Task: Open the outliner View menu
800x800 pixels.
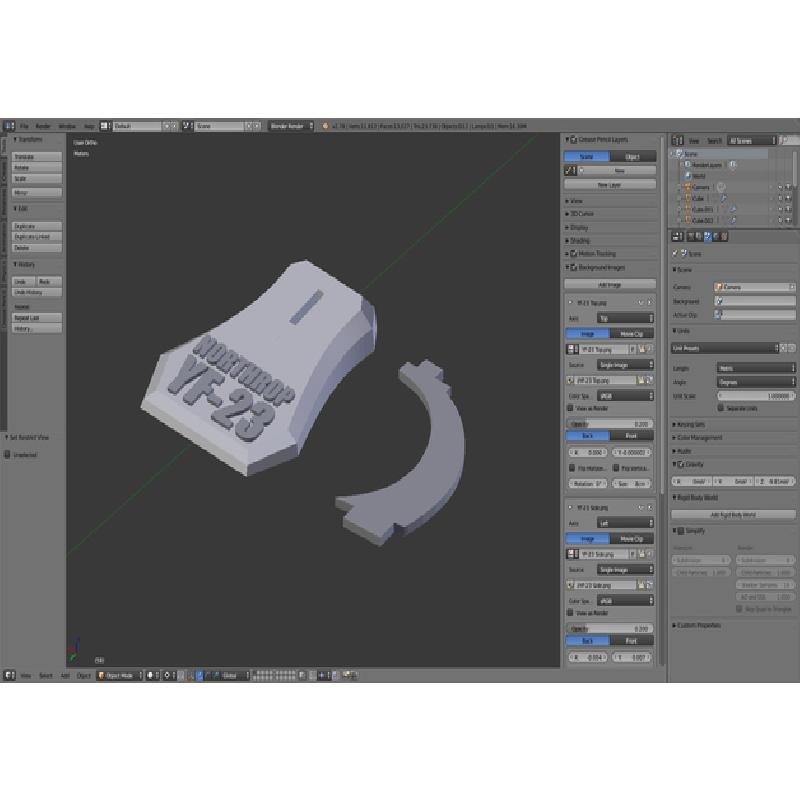Action: pyautogui.click(x=694, y=141)
